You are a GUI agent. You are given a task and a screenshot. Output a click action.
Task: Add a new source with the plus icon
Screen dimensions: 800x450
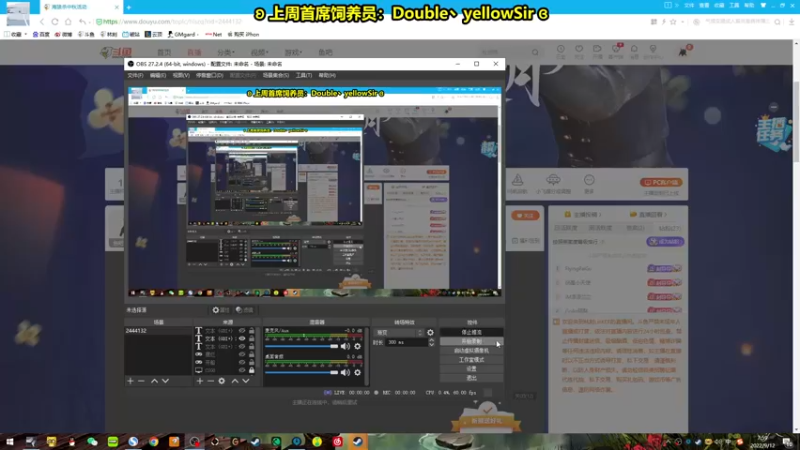tap(200, 381)
